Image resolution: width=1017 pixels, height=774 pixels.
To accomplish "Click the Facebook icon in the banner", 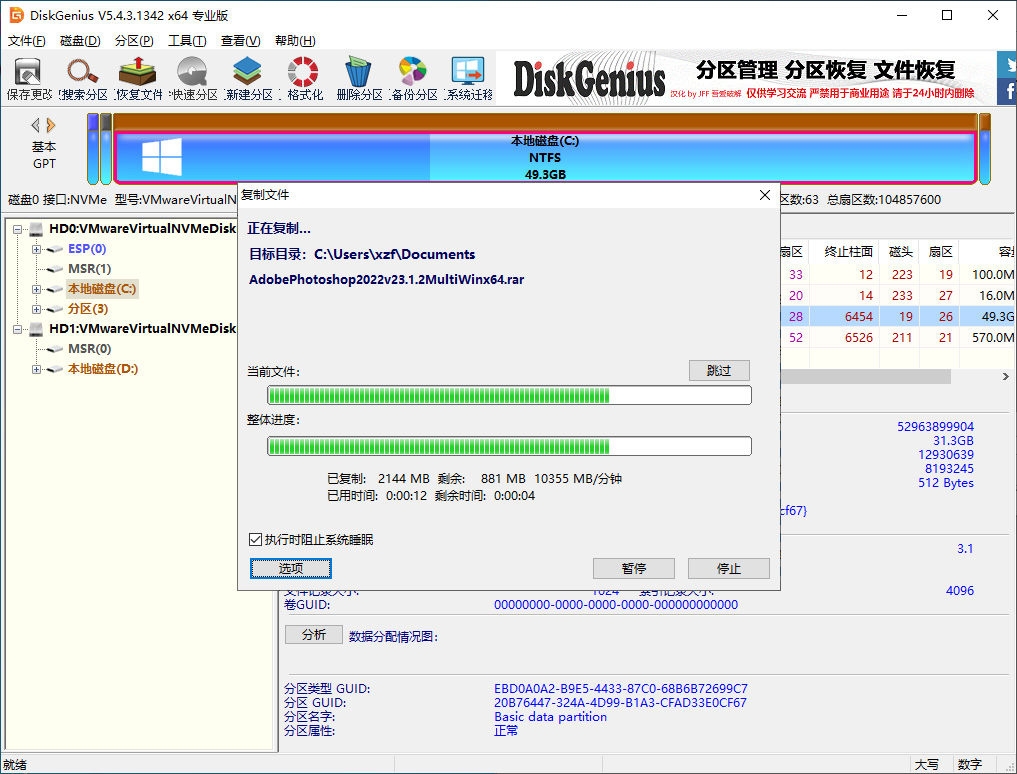I will 1007,91.
